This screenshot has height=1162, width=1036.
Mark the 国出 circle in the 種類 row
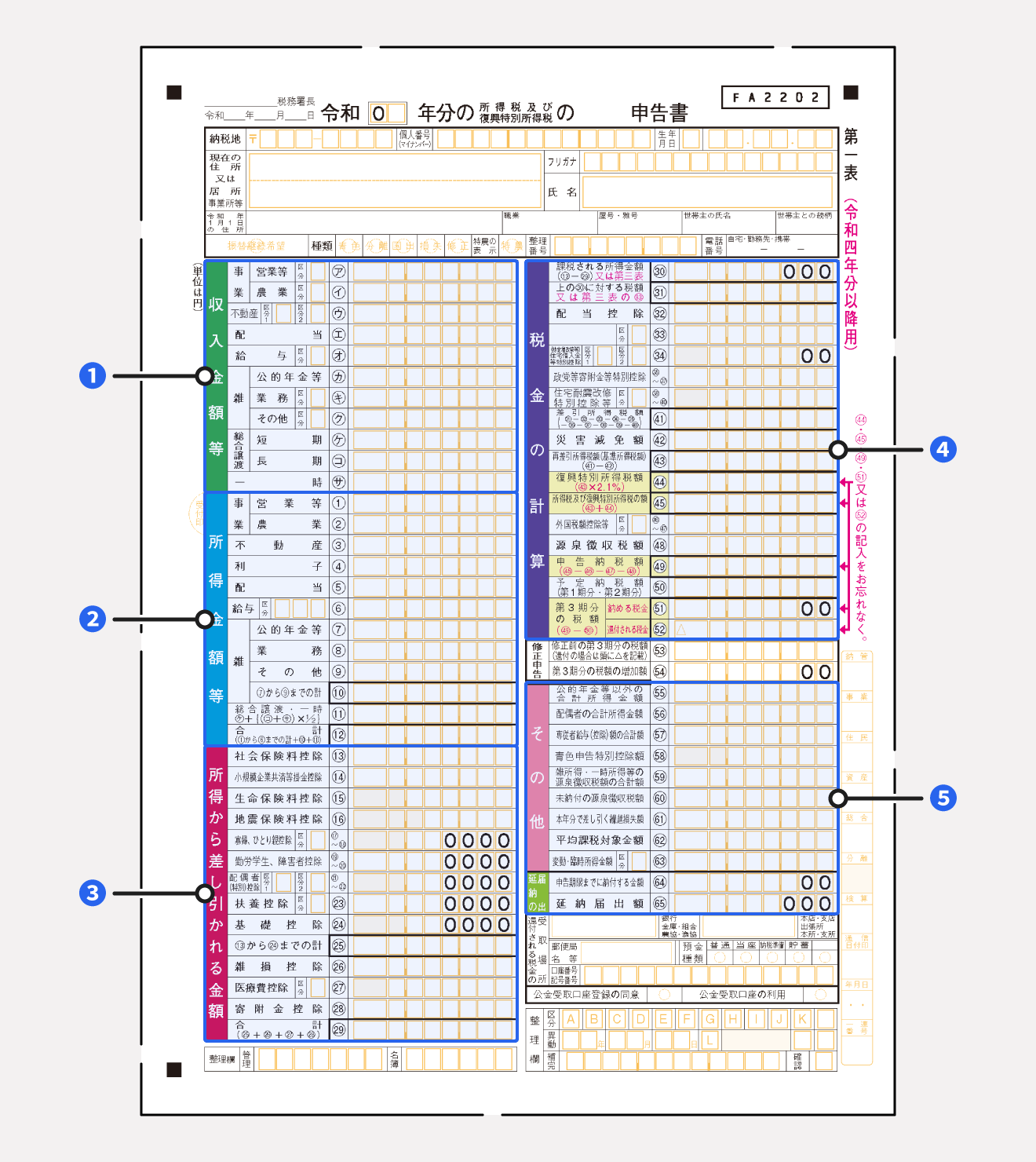pos(403,246)
